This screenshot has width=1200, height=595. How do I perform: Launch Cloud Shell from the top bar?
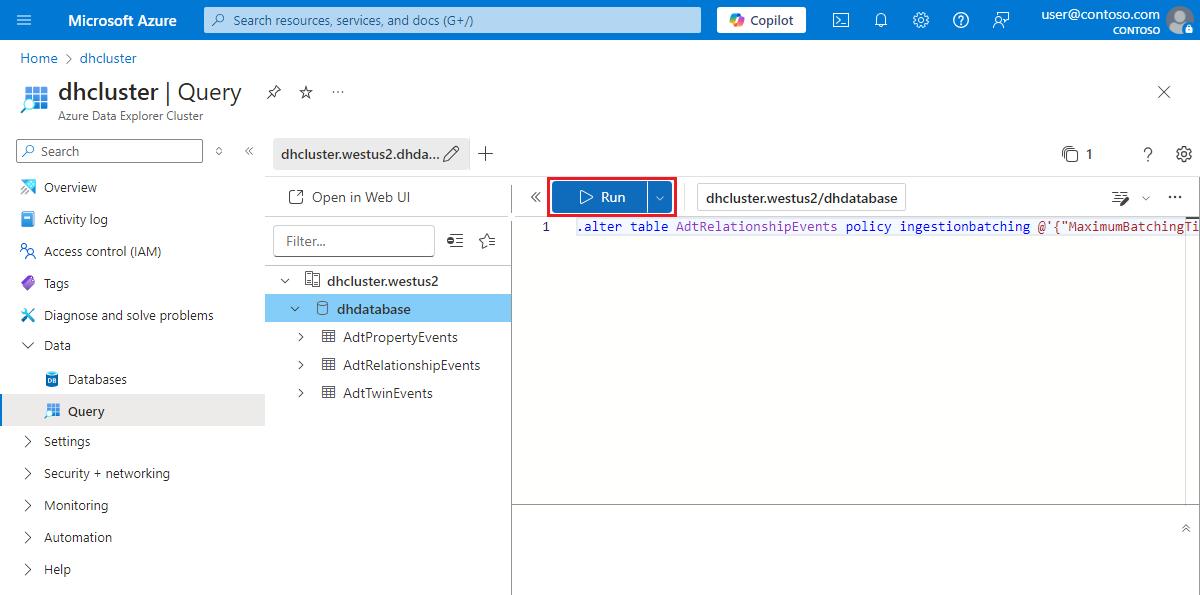(841, 20)
